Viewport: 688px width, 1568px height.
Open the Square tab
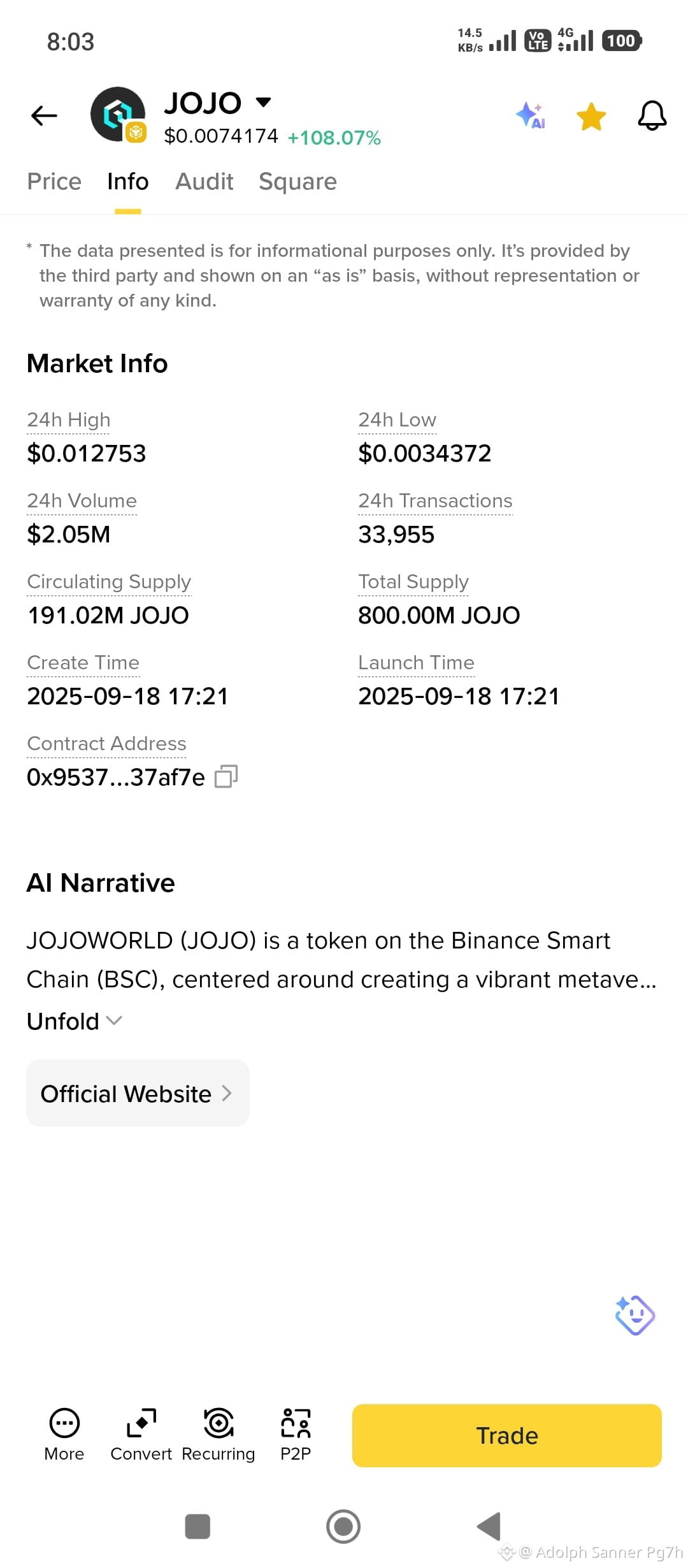point(297,182)
